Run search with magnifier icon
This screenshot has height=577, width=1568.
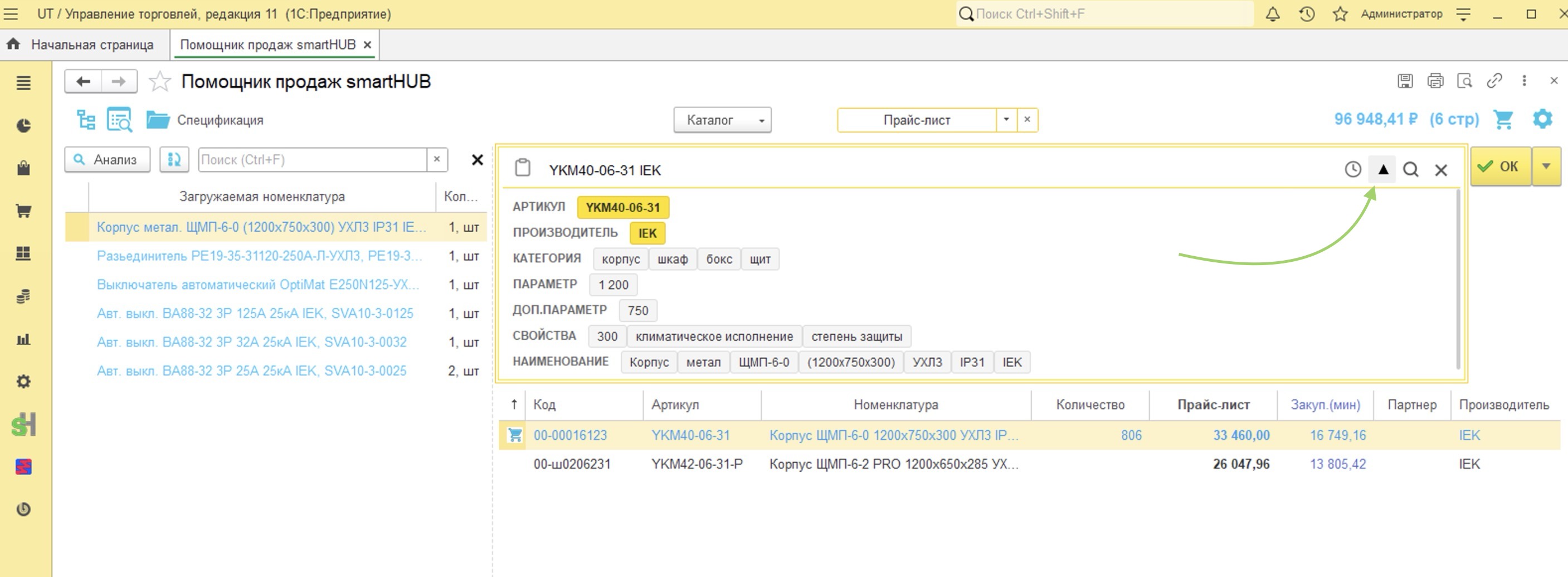(1410, 170)
